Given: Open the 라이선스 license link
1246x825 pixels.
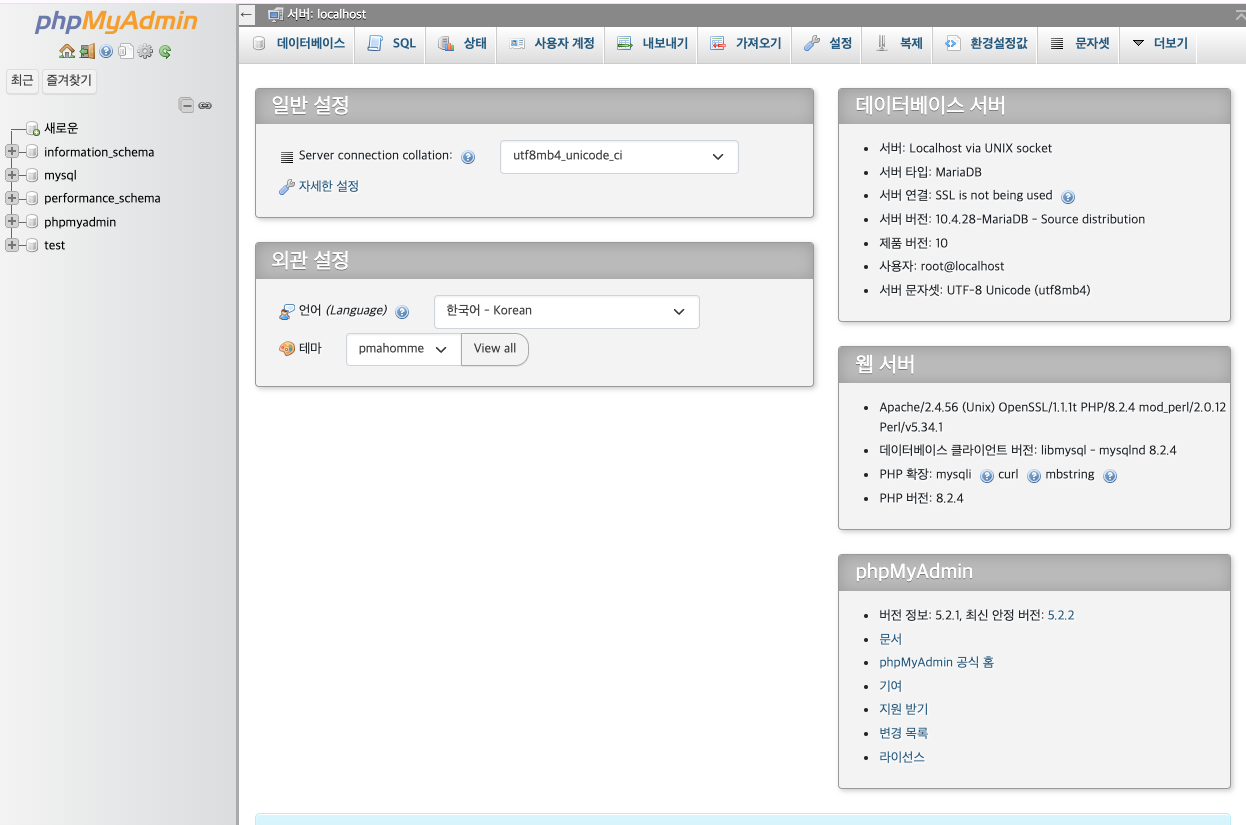Looking at the screenshot, I should (x=902, y=757).
